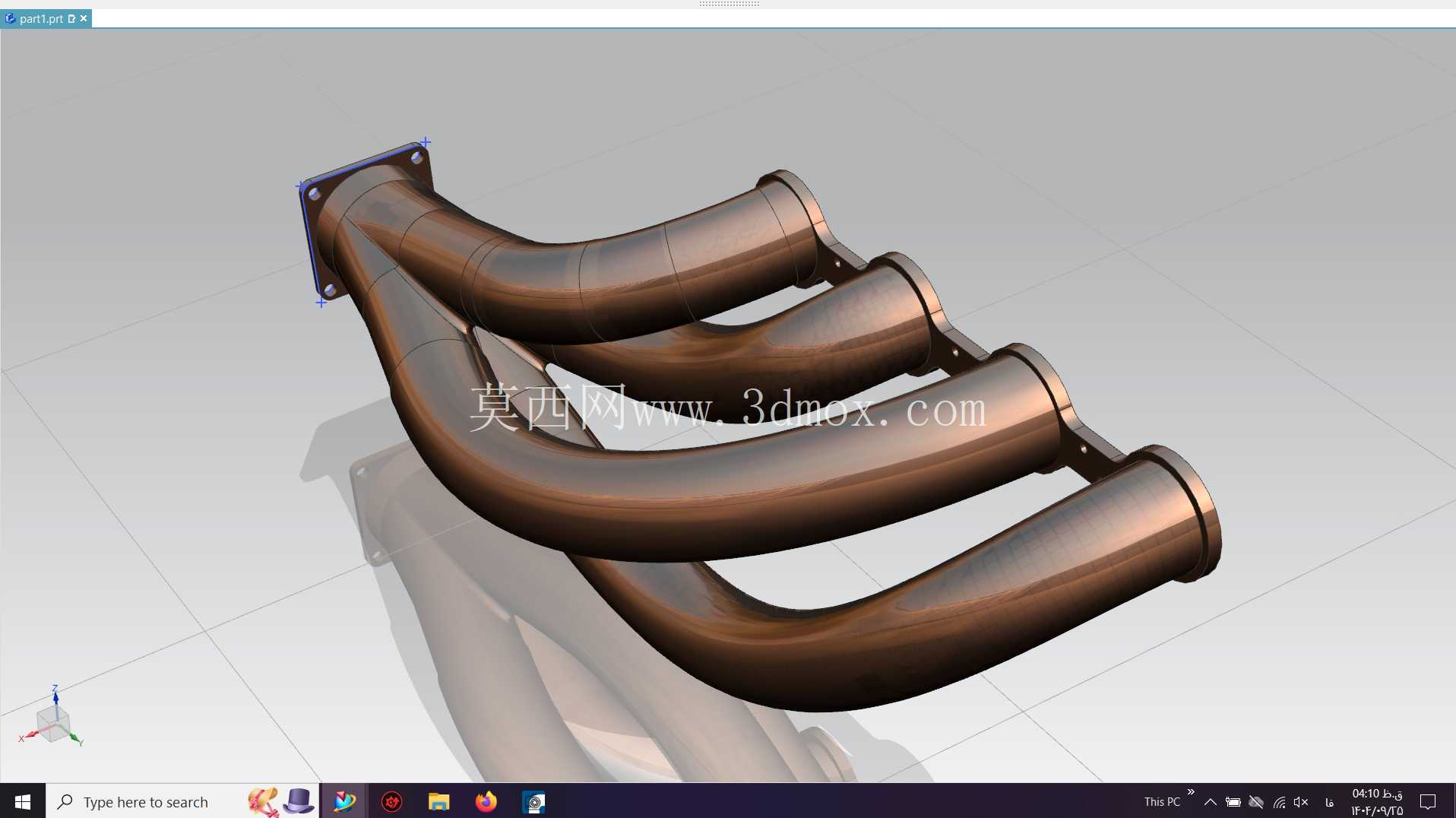Click the tab bar grip handle at top
This screenshot has width=1456, height=818.
(729, 4)
